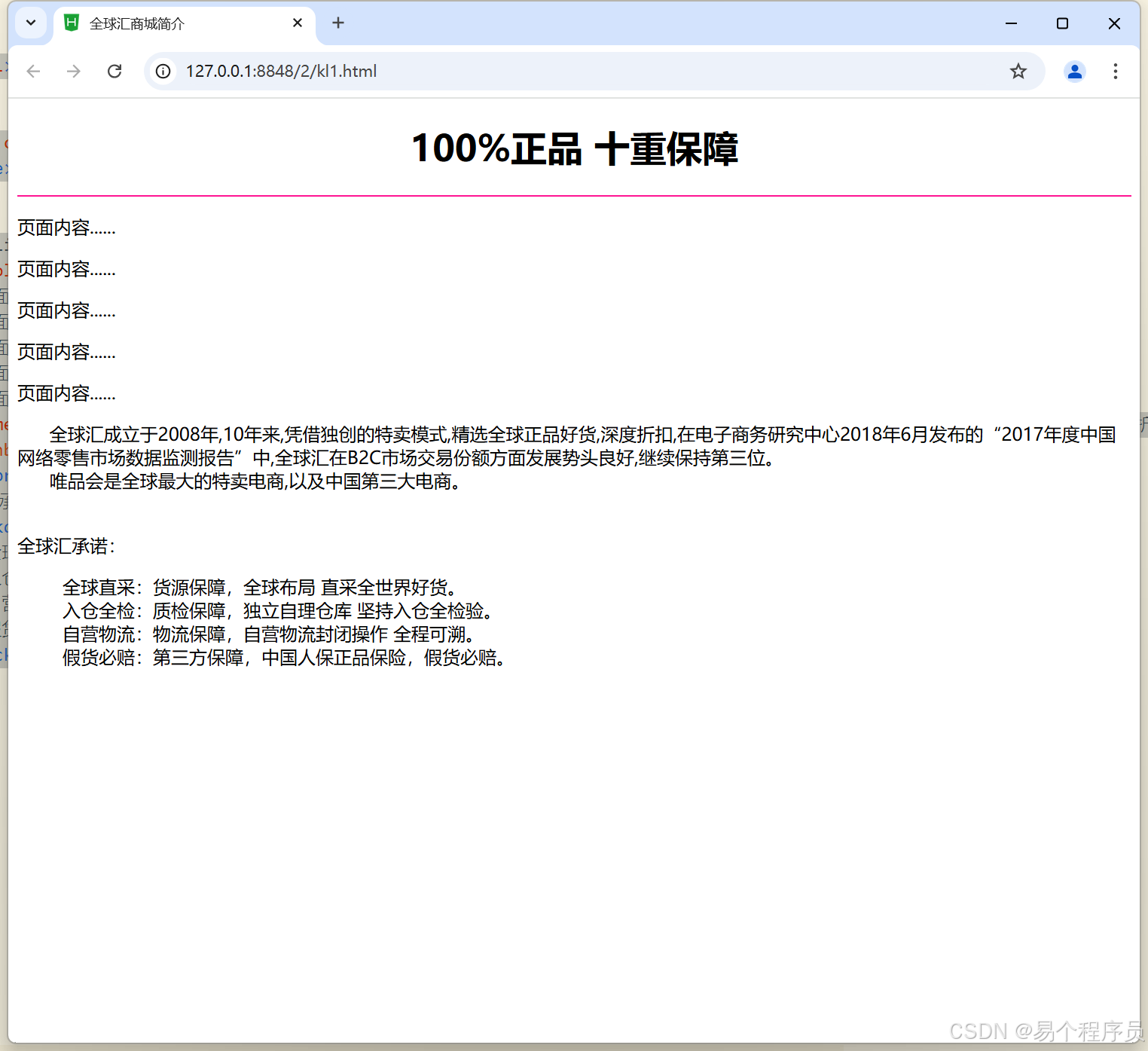This screenshot has height=1051, width=1148.
Task: Click the line 唯品会是全球最大的特卖电商
Action: pos(255,481)
